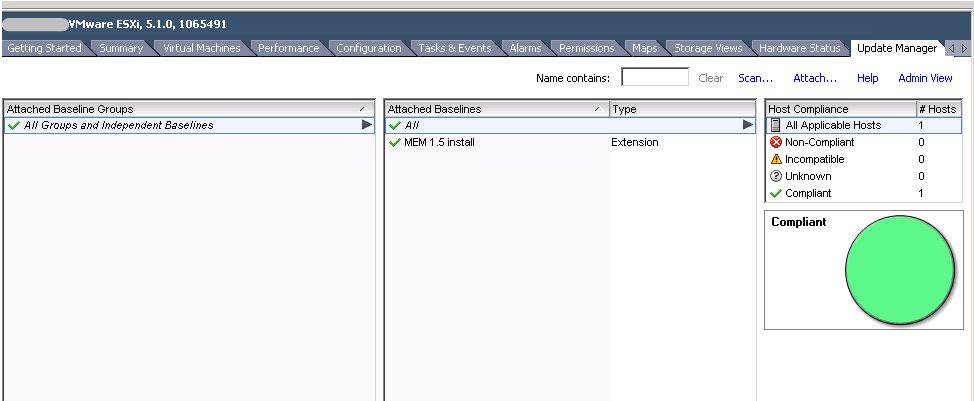Image resolution: width=974 pixels, height=401 pixels.
Task: Switch to Admin View
Action: (x=925, y=78)
